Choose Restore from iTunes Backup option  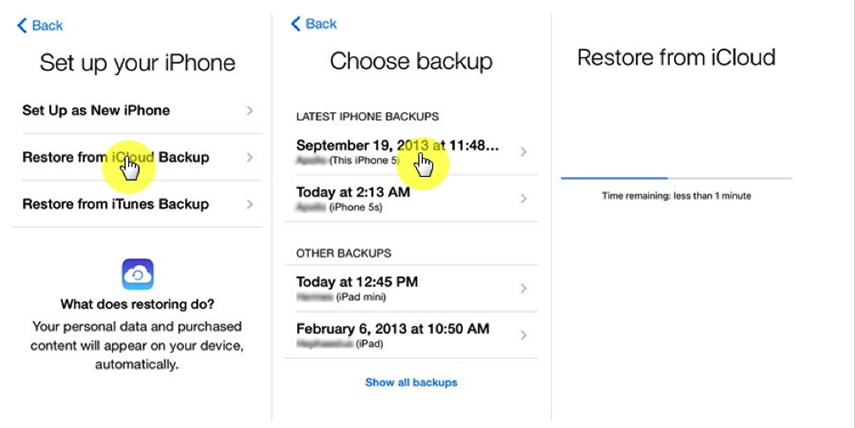(137, 204)
